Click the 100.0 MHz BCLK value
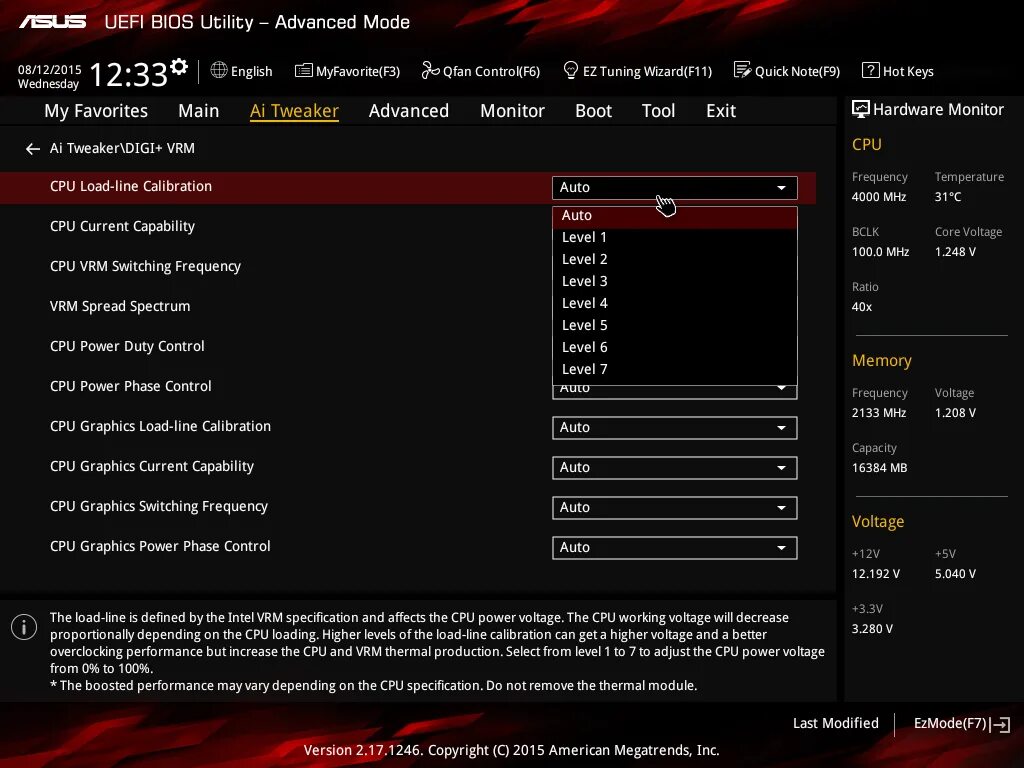Screen dimensions: 1024x768 tap(880, 252)
